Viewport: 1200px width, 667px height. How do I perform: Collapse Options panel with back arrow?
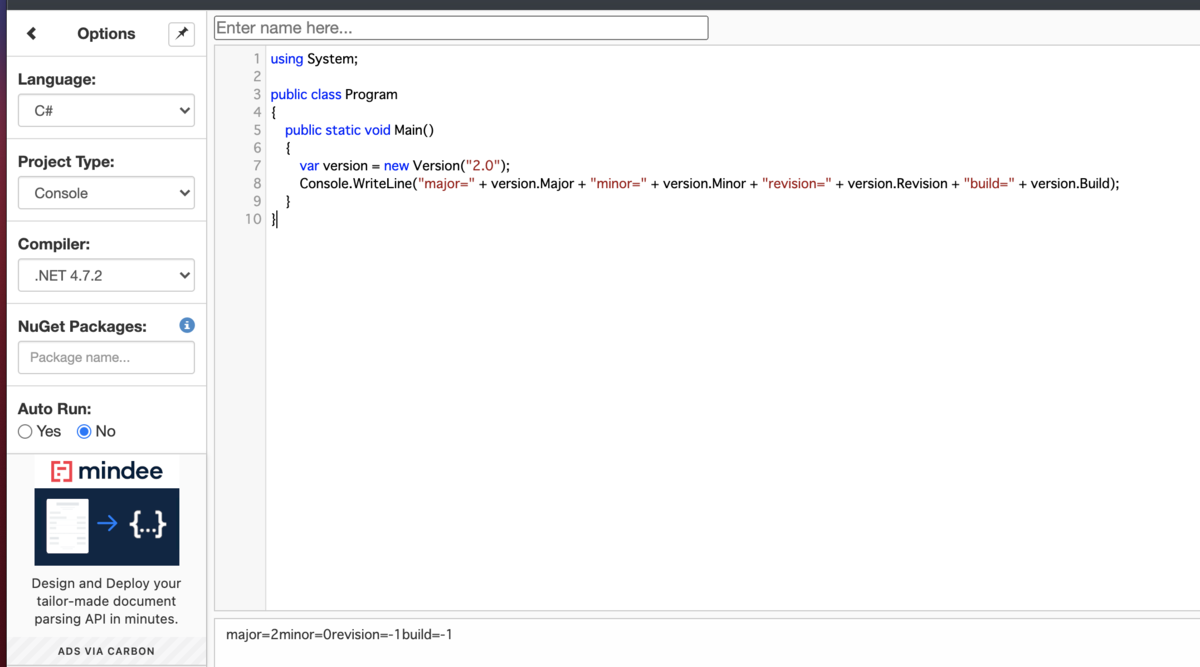click(31, 34)
